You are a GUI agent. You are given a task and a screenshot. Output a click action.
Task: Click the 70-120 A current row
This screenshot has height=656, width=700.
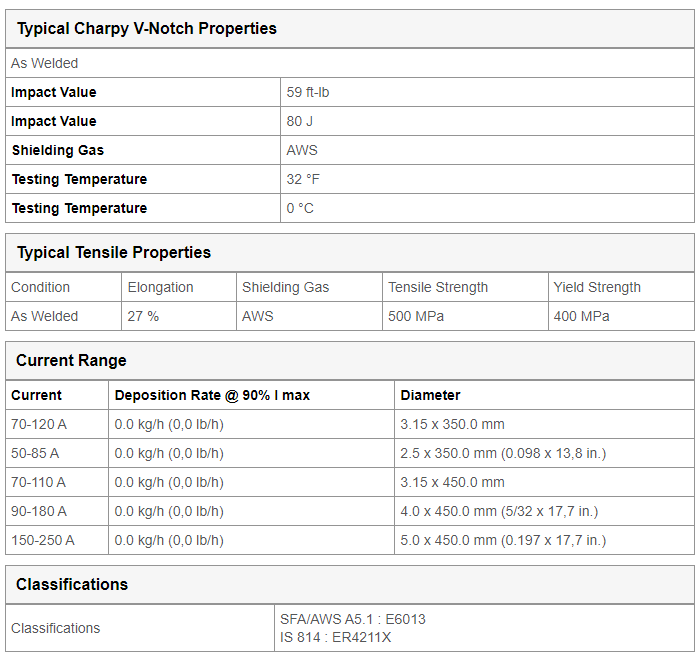[x=350, y=424]
